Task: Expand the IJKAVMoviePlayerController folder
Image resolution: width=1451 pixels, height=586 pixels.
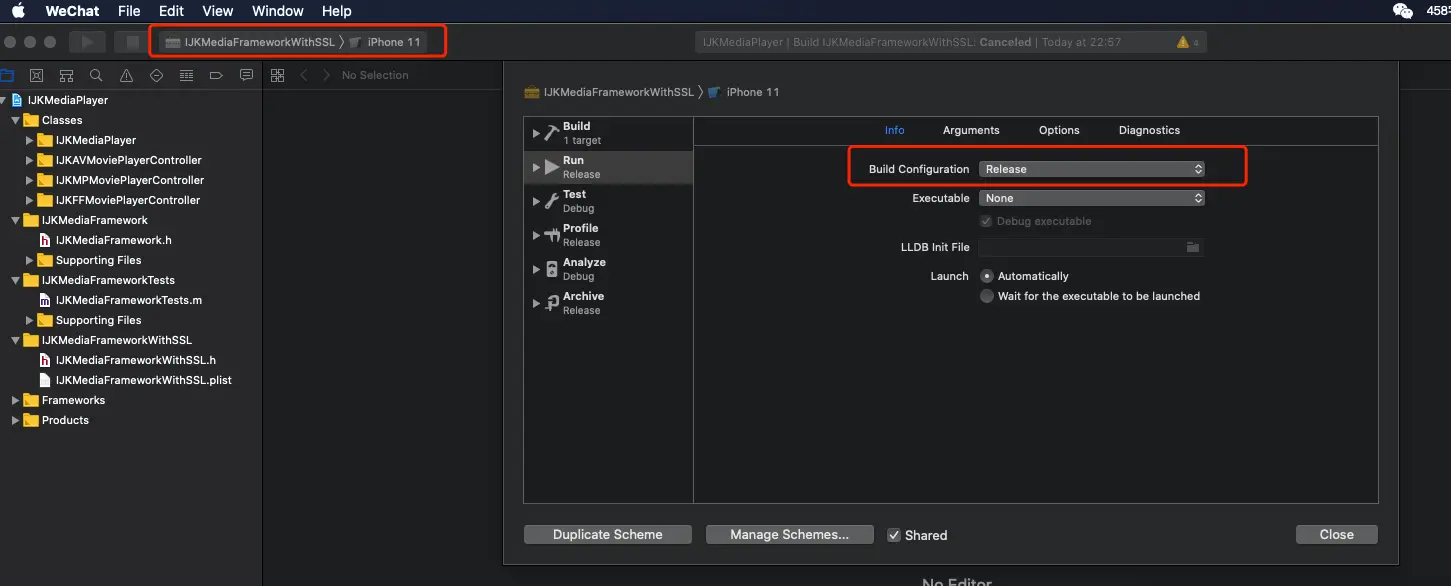Action: click(x=30, y=160)
